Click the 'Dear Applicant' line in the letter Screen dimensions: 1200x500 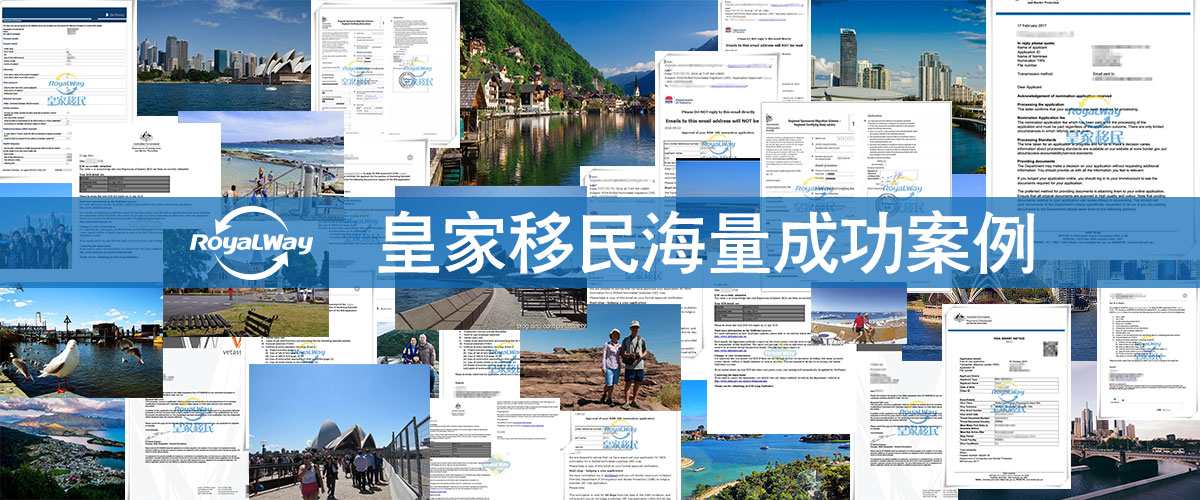point(1028,86)
